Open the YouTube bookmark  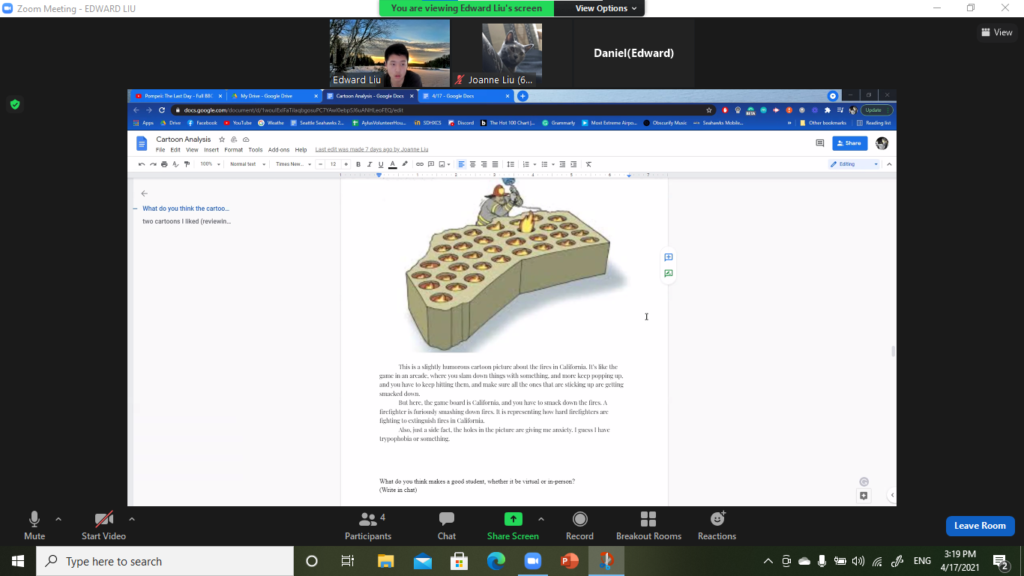tap(238, 123)
